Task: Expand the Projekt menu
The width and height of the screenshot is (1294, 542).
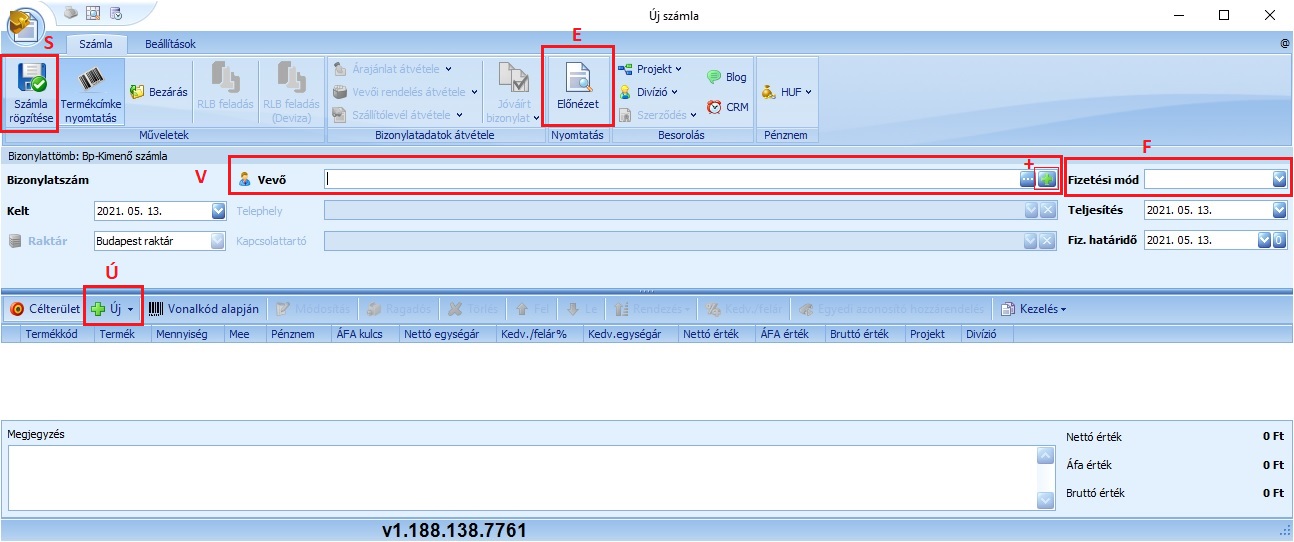Action: pyautogui.click(x=650, y=69)
